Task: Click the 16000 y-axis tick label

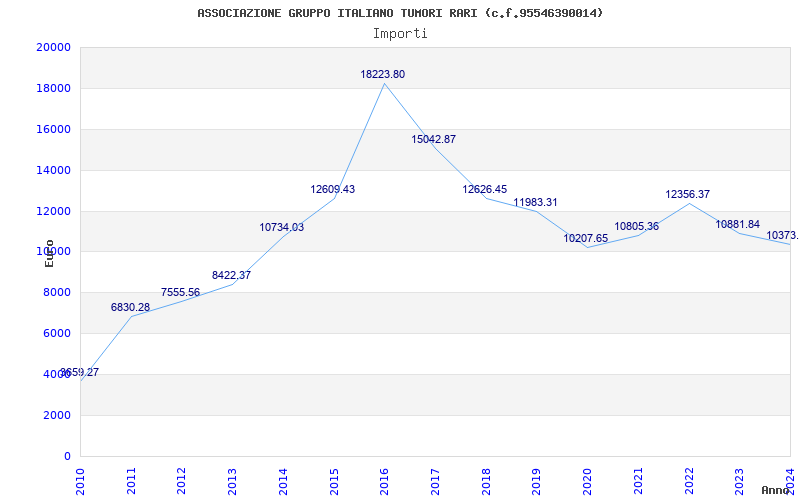Action: [x=53, y=129]
